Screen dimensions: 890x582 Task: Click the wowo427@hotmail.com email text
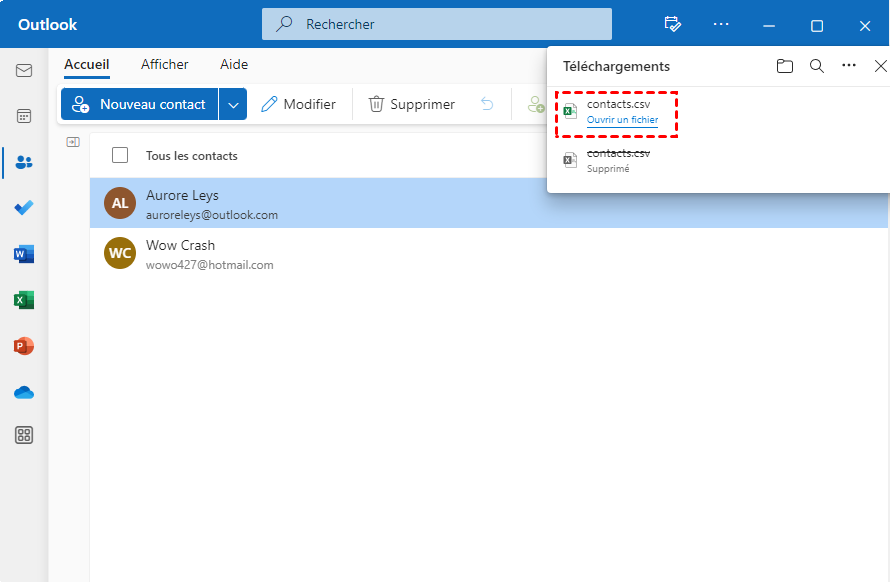coord(209,265)
